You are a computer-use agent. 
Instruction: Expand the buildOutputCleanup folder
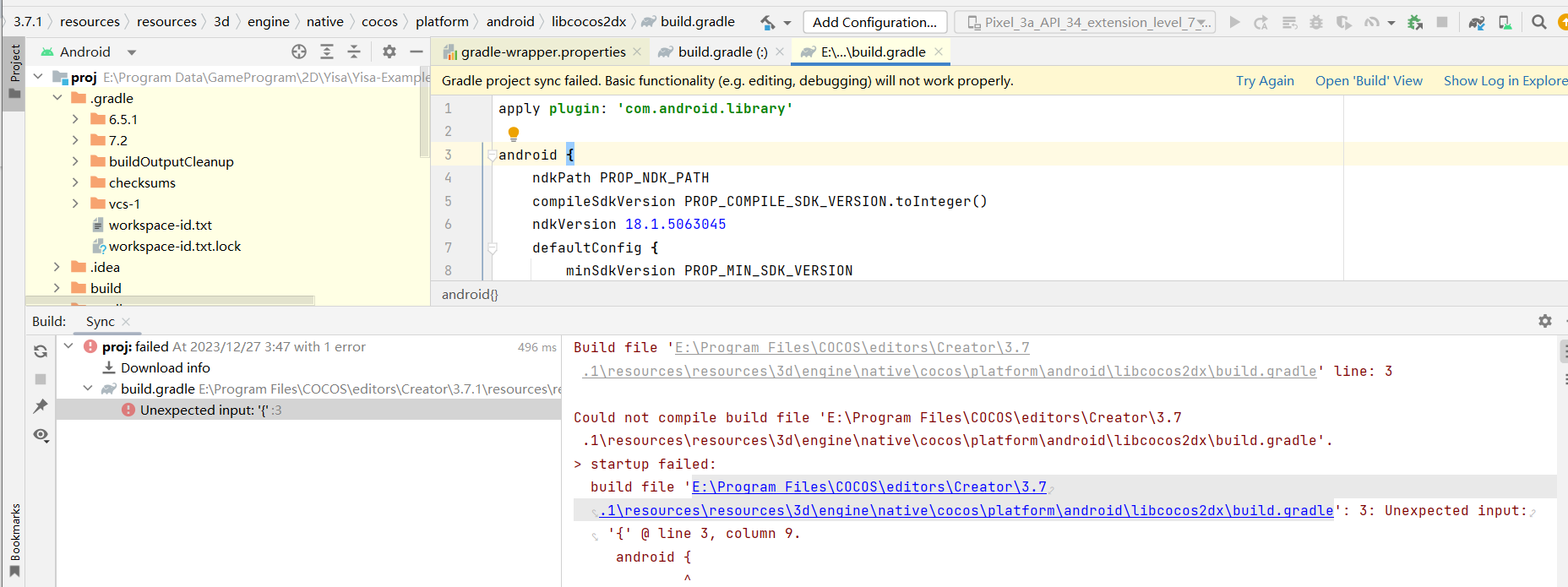pos(75,161)
